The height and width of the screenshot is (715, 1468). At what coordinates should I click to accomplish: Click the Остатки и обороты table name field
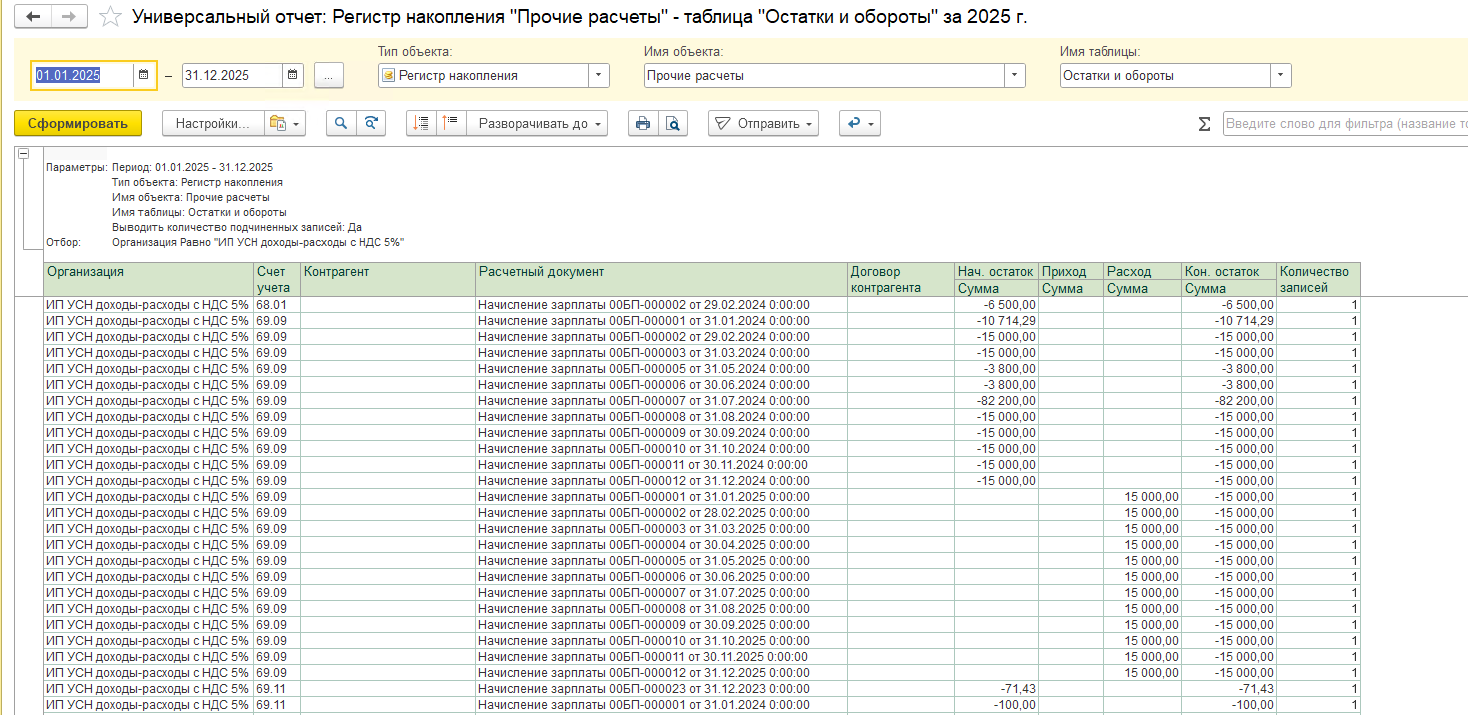[x=1165, y=75]
